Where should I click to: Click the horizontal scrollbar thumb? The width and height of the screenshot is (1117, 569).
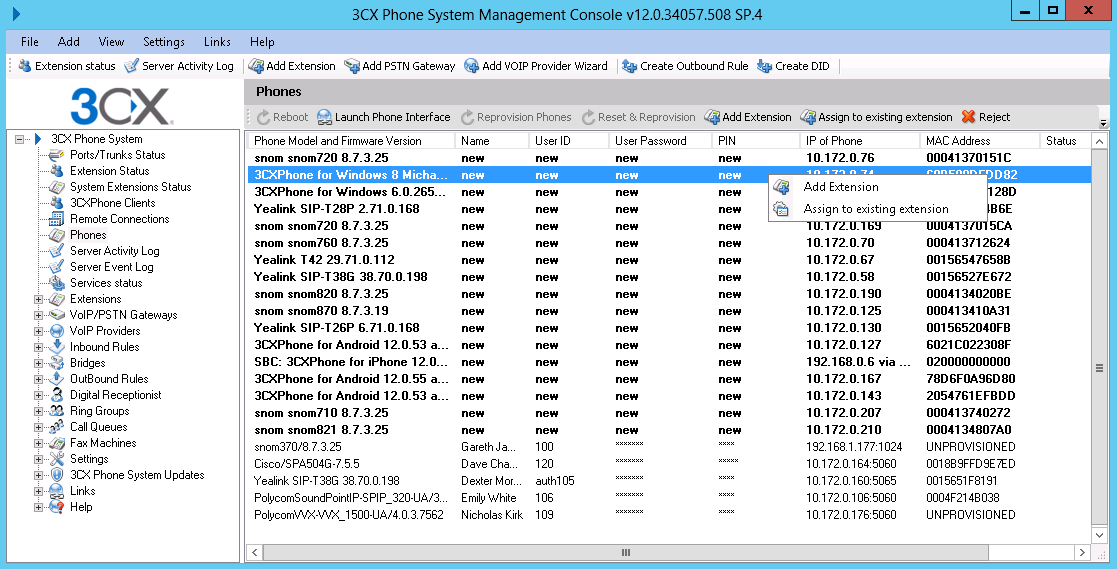click(625, 552)
